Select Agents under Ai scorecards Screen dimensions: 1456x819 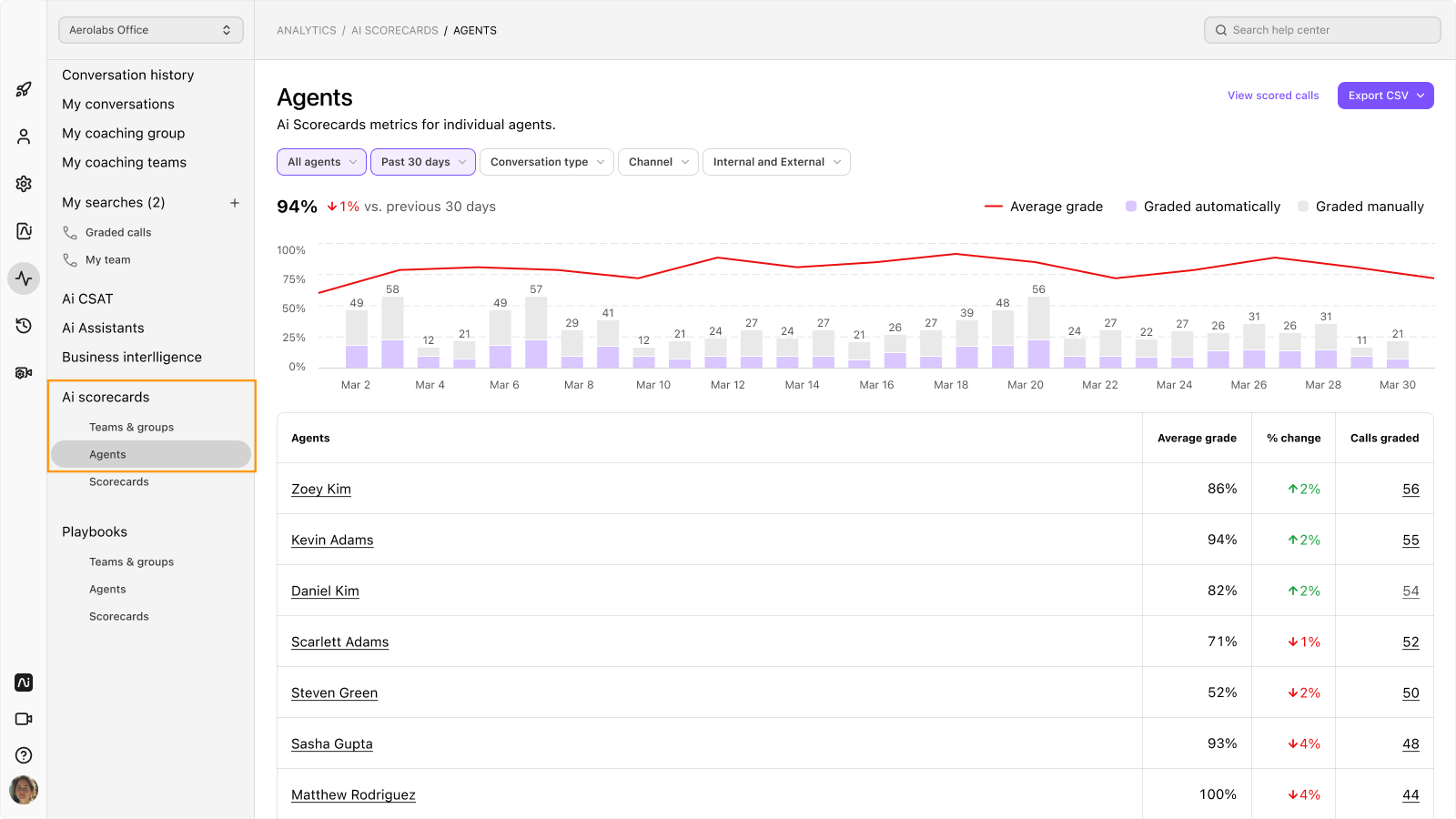[151, 455]
